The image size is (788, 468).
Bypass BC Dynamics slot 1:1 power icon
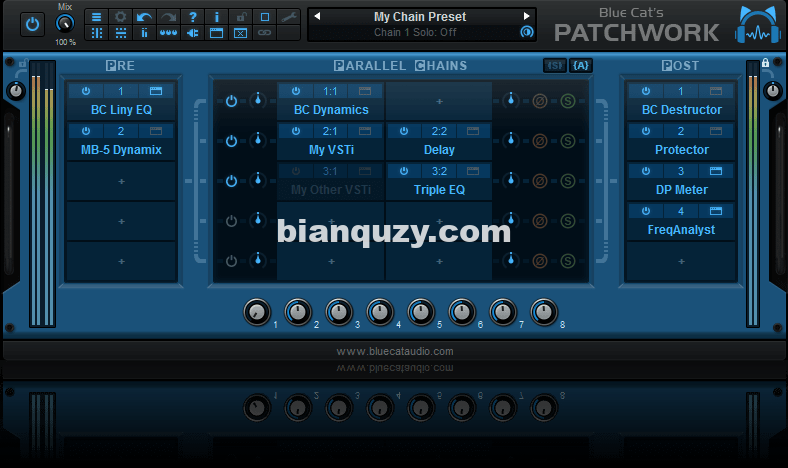296,91
